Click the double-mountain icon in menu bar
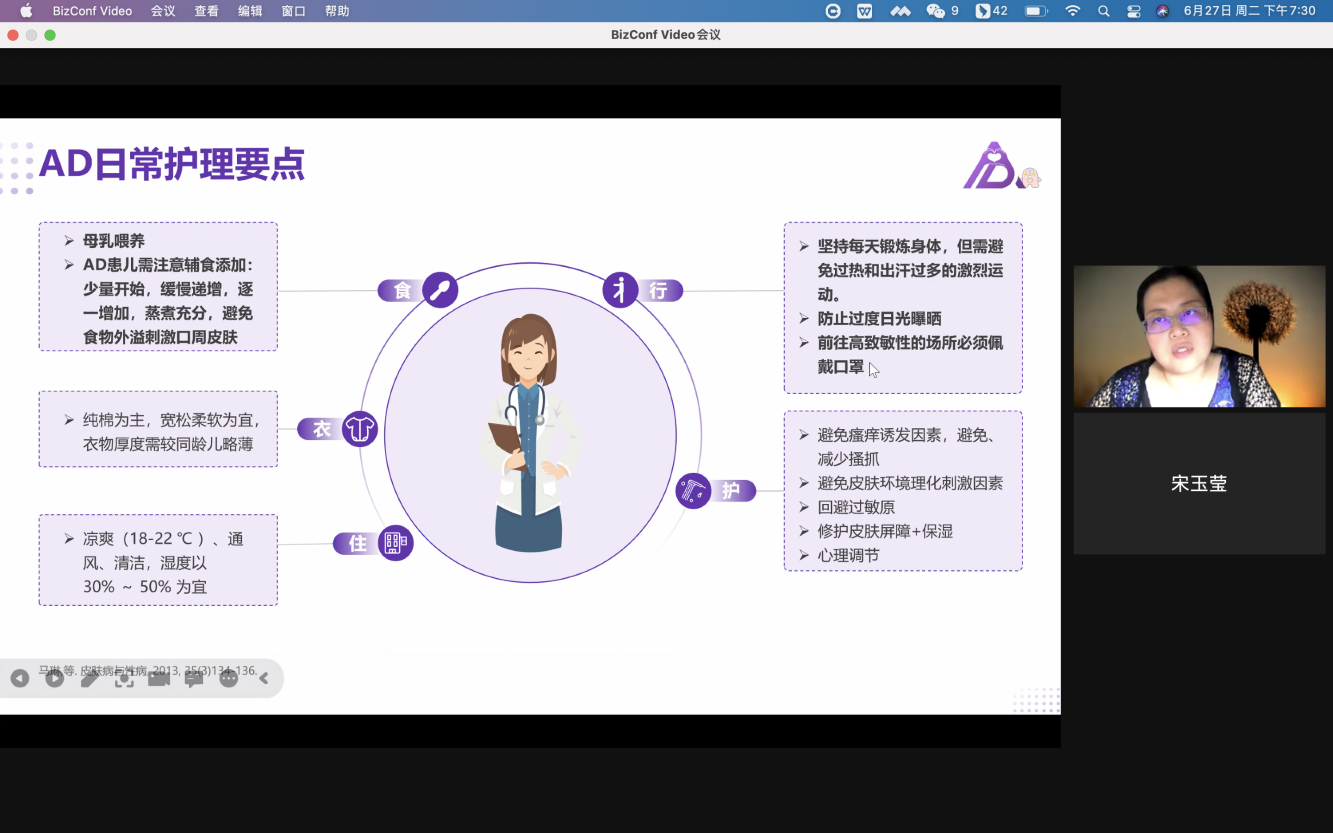The height and width of the screenshot is (833, 1333). 900,11
